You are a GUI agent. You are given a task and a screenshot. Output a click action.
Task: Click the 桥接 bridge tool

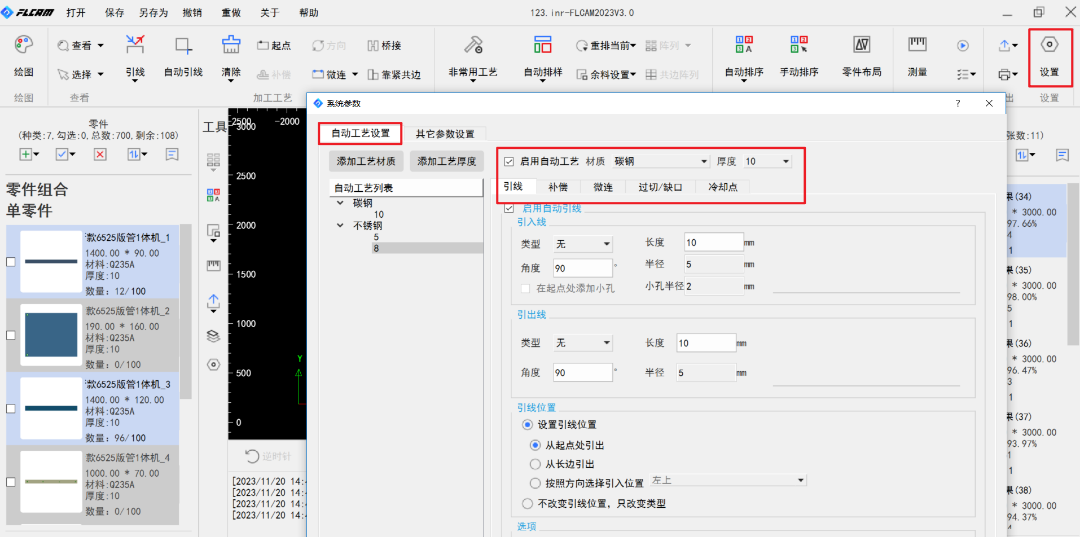click(384, 45)
